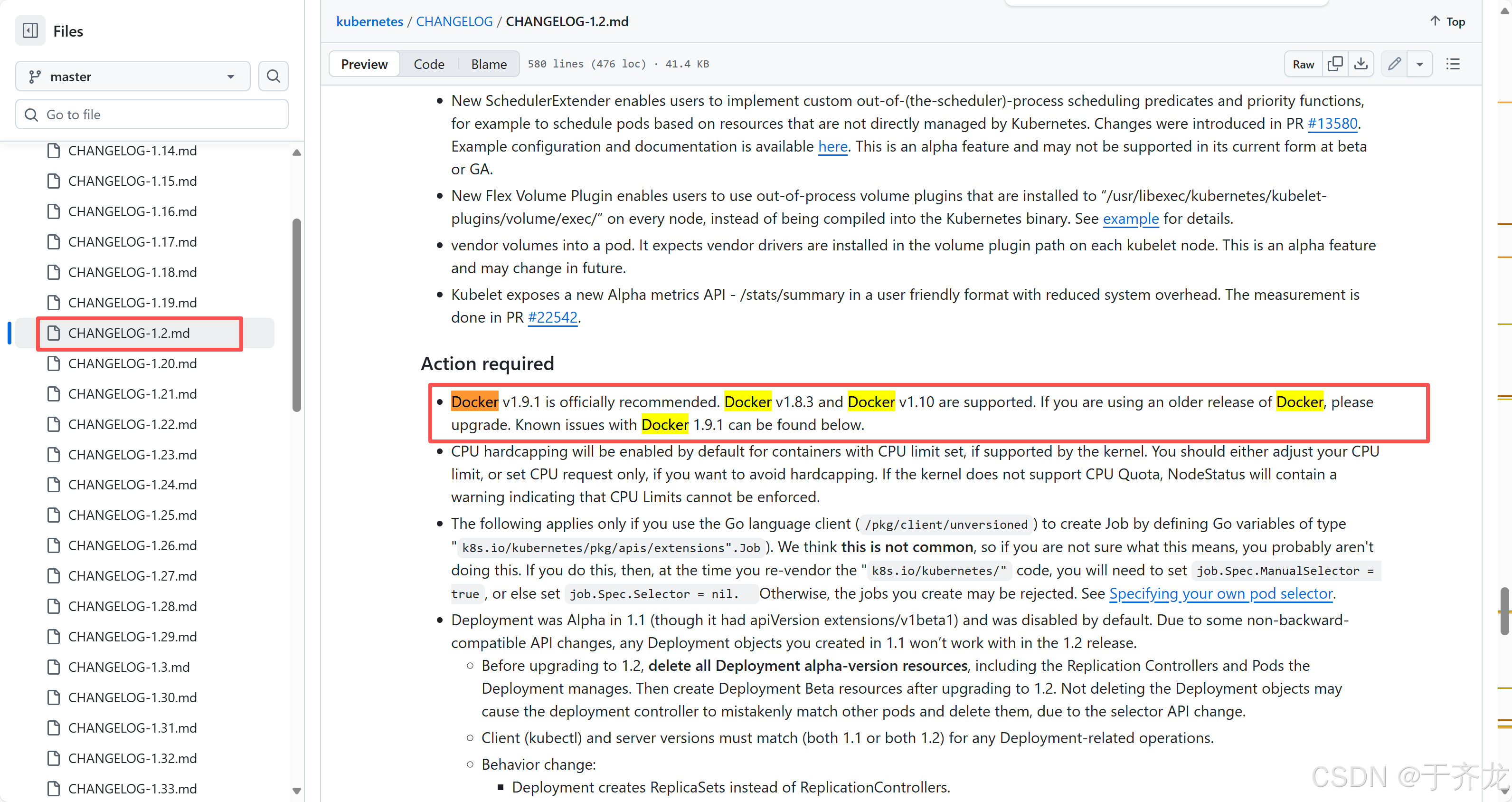The image size is (1512, 802).
Task: Open CHANGELOG-1.19.md in file tree
Action: (132, 302)
